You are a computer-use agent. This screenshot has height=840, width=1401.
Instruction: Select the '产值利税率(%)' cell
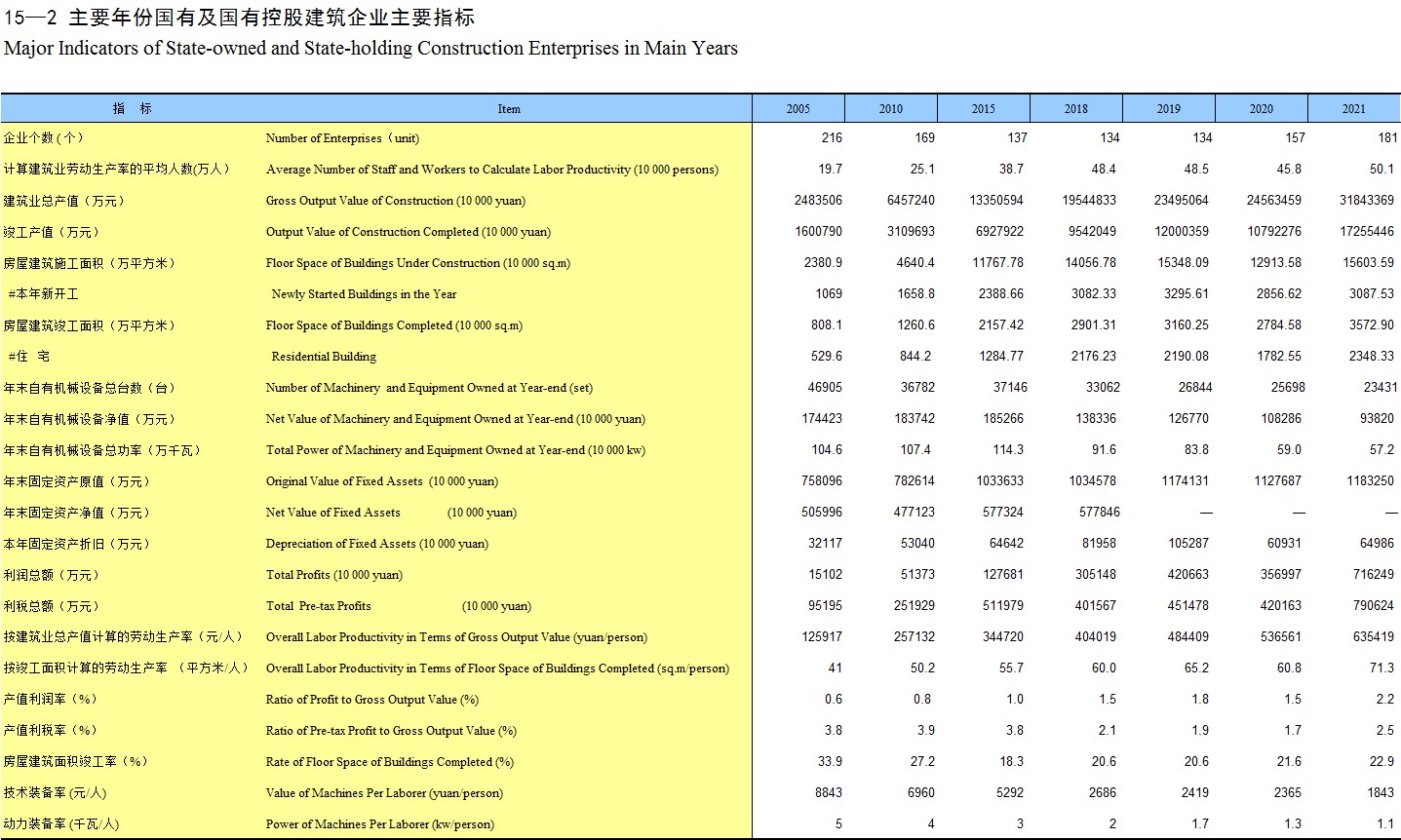click(x=50, y=731)
